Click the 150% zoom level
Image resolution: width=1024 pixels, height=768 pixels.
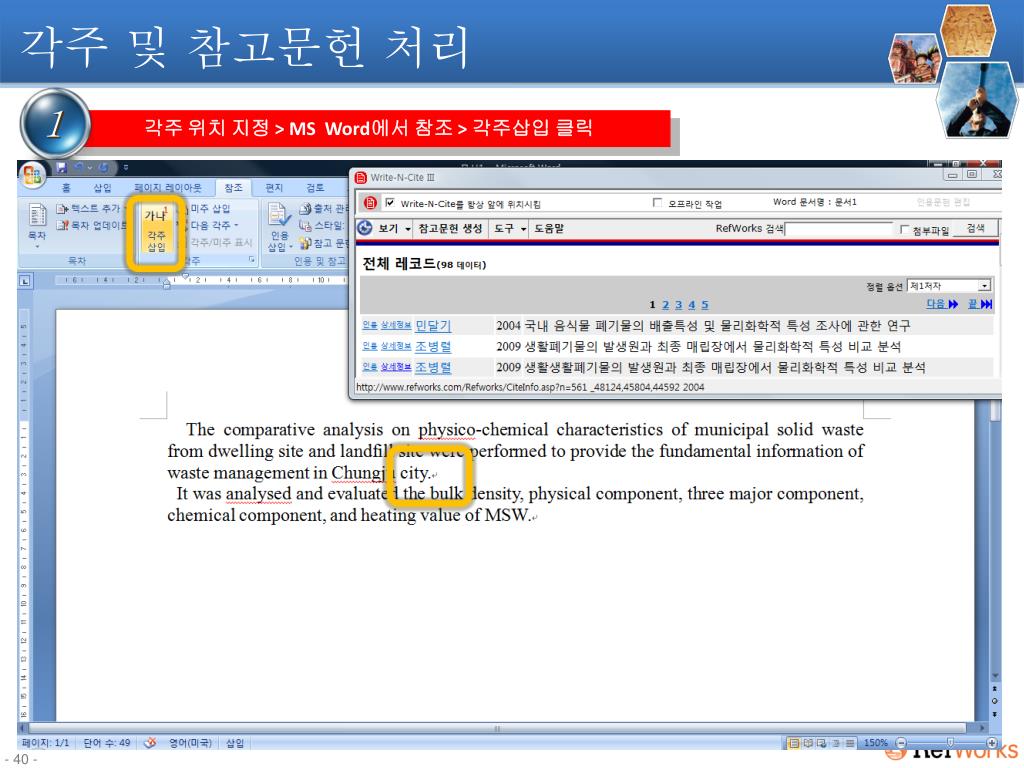(x=876, y=743)
